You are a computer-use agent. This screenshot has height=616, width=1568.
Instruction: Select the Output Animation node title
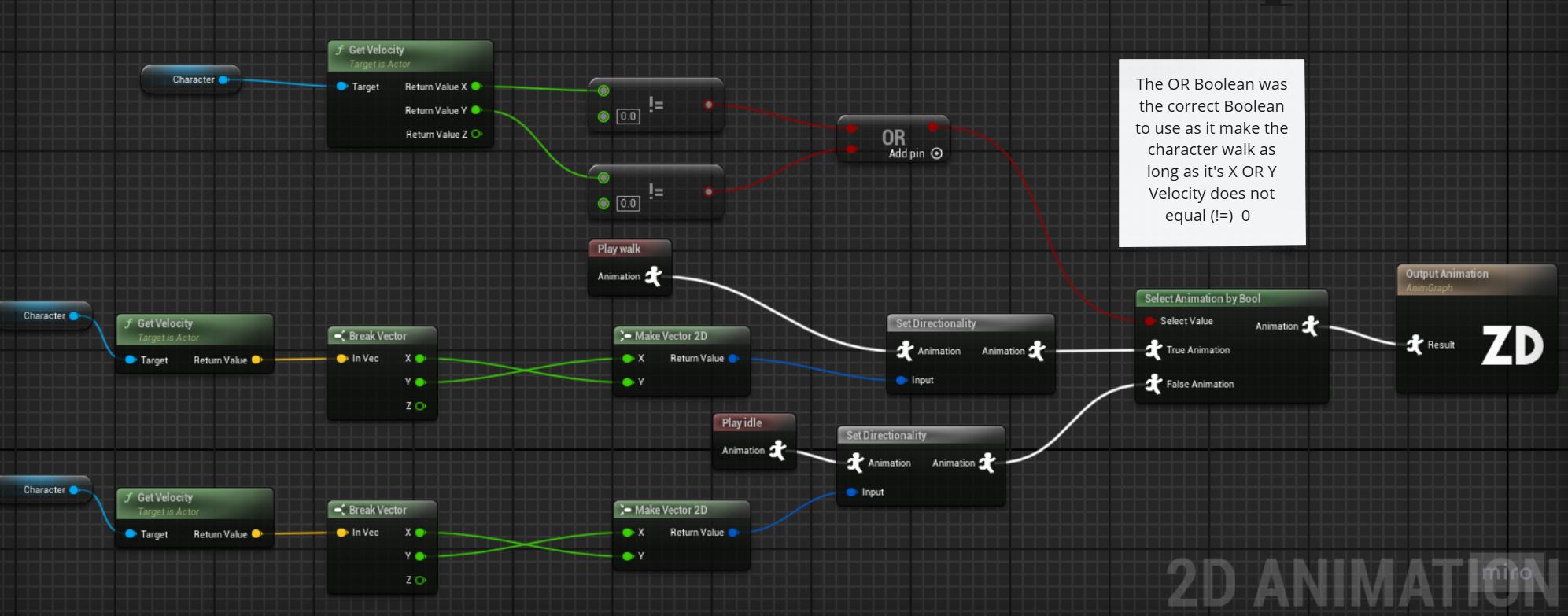(1446, 274)
